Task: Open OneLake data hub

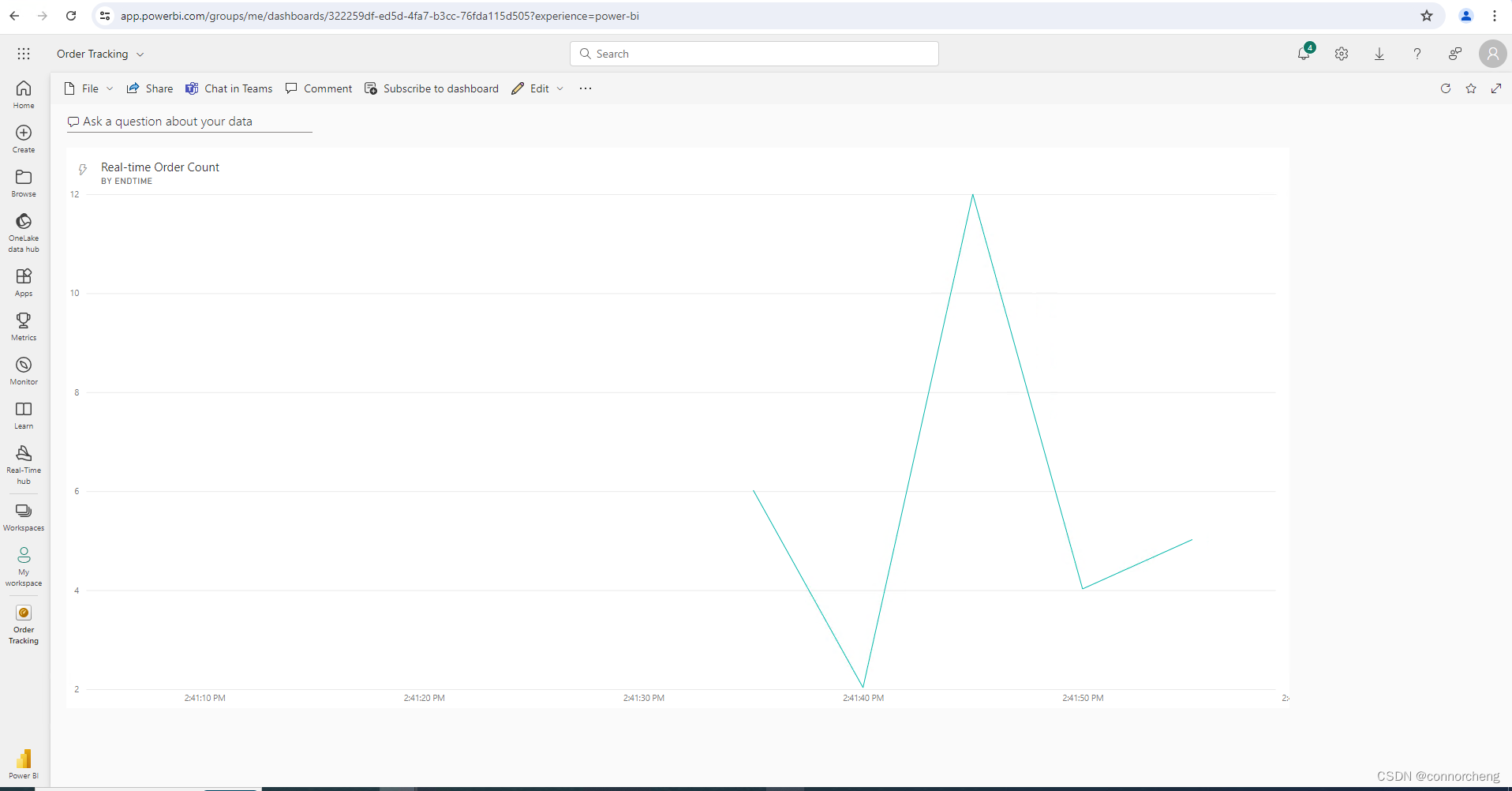Action: [x=24, y=232]
